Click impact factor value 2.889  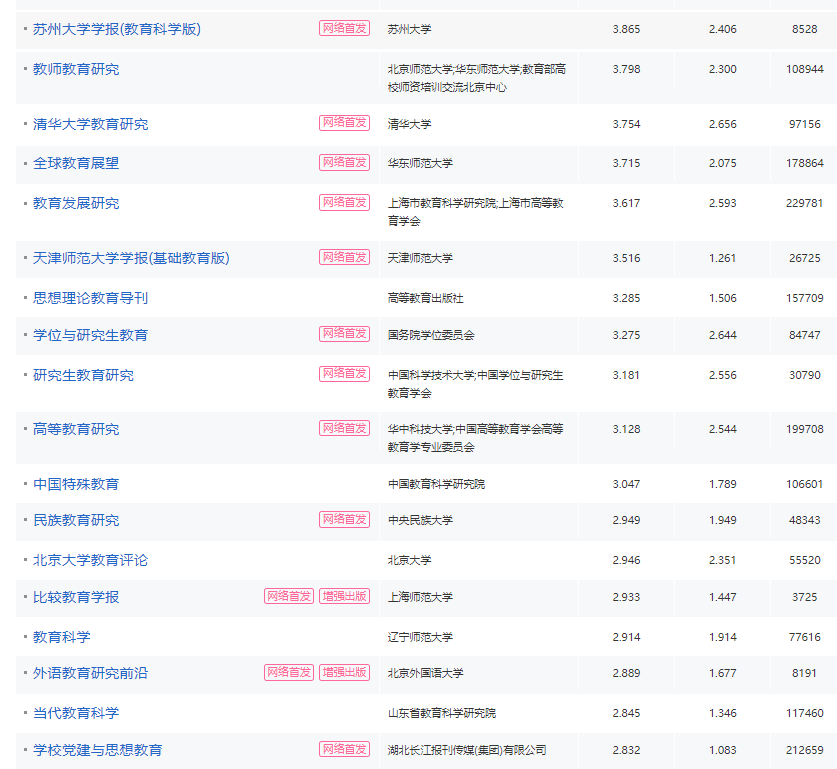pos(626,673)
